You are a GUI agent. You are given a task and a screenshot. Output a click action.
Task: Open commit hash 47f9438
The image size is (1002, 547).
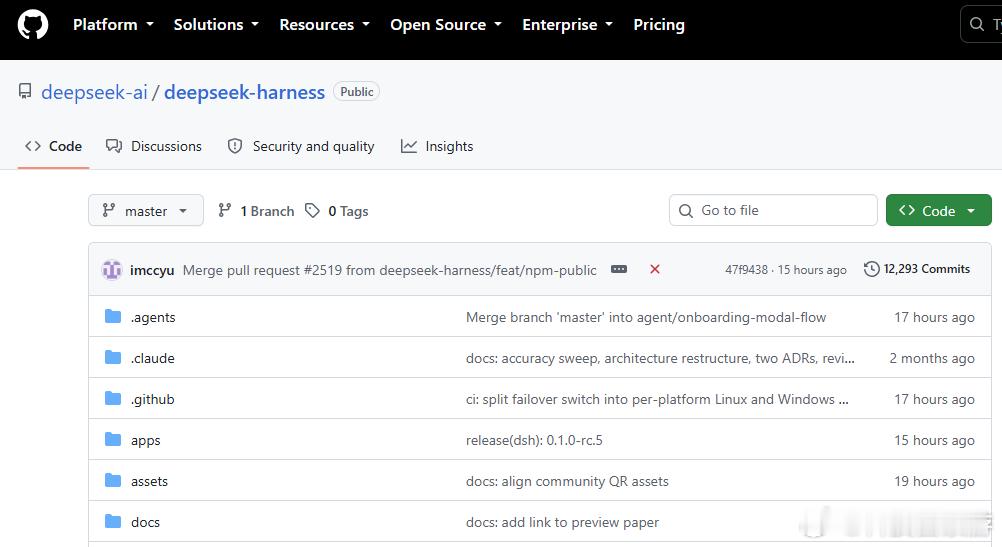(746, 270)
